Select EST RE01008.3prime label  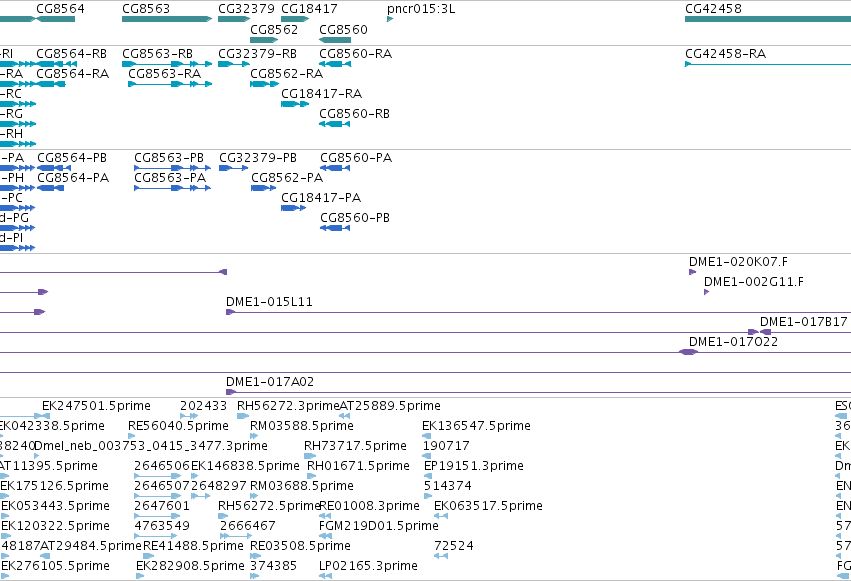coord(369,506)
